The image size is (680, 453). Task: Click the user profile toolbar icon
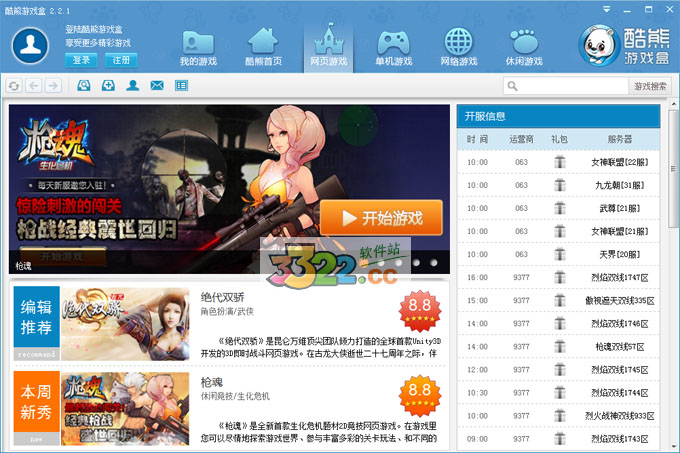133,85
